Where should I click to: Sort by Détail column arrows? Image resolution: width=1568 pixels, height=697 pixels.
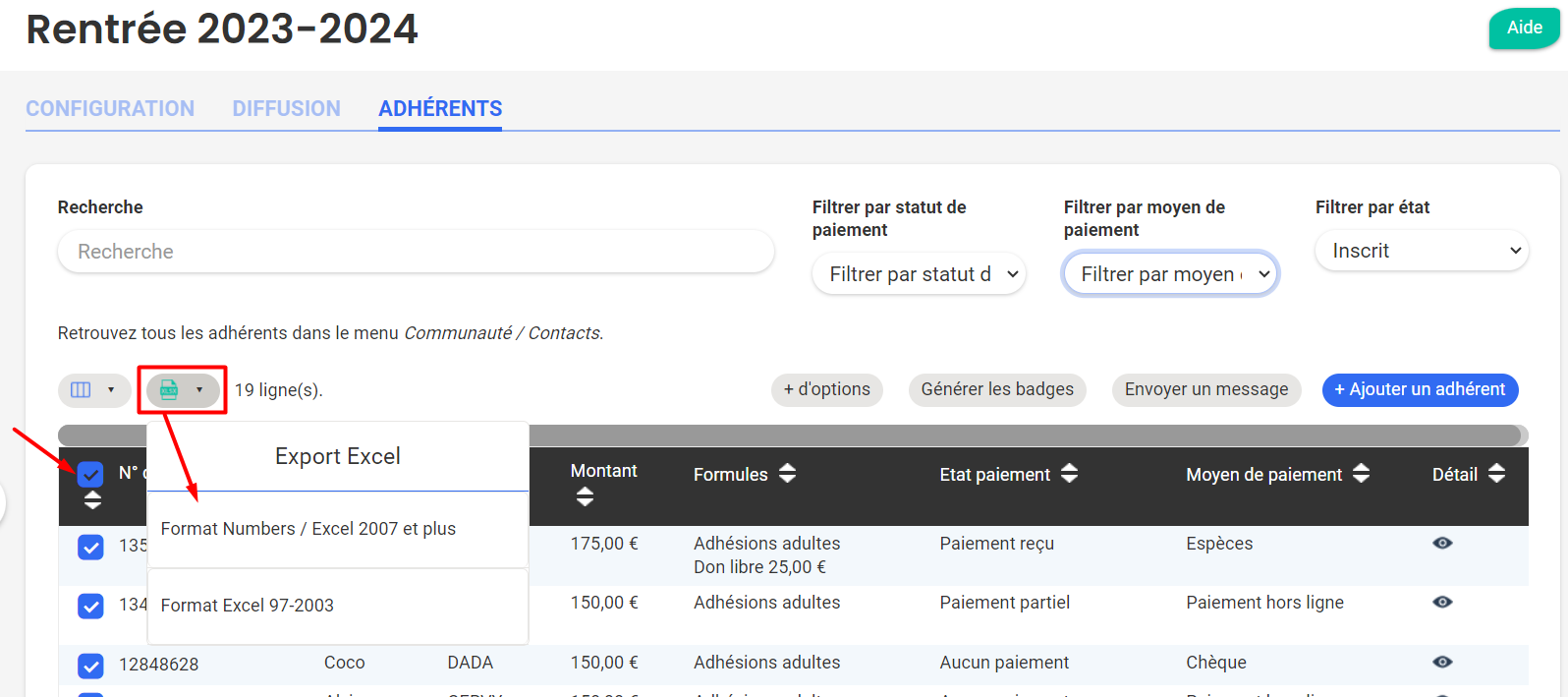(x=1496, y=474)
